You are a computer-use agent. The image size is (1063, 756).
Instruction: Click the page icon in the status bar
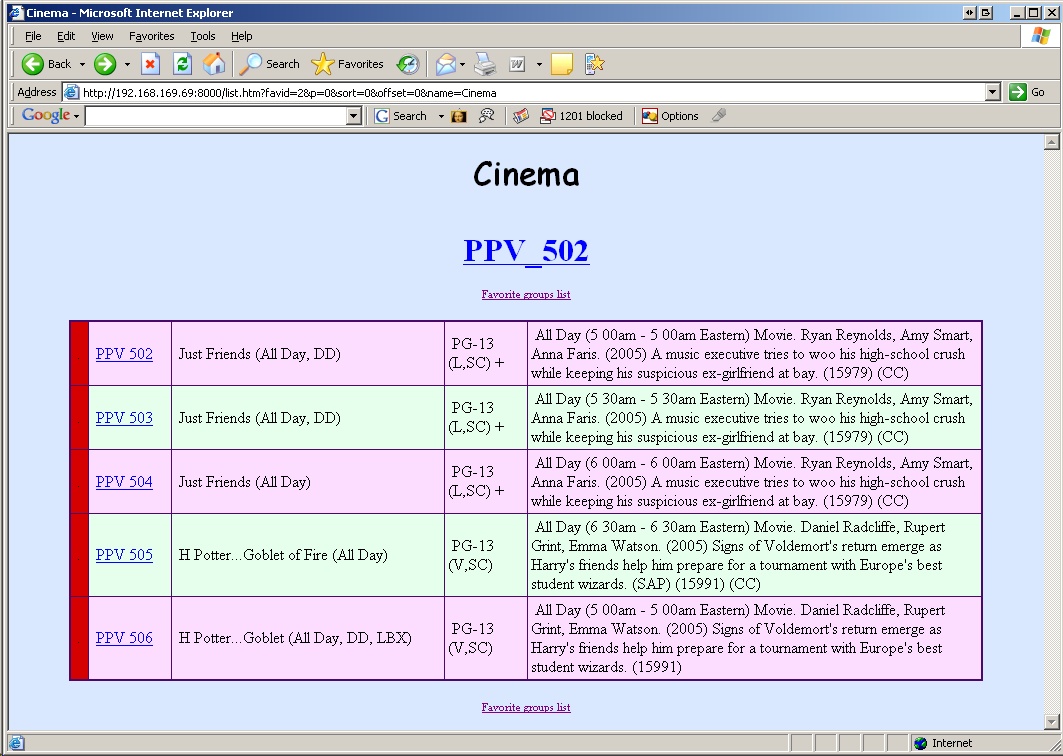(16, 743)
